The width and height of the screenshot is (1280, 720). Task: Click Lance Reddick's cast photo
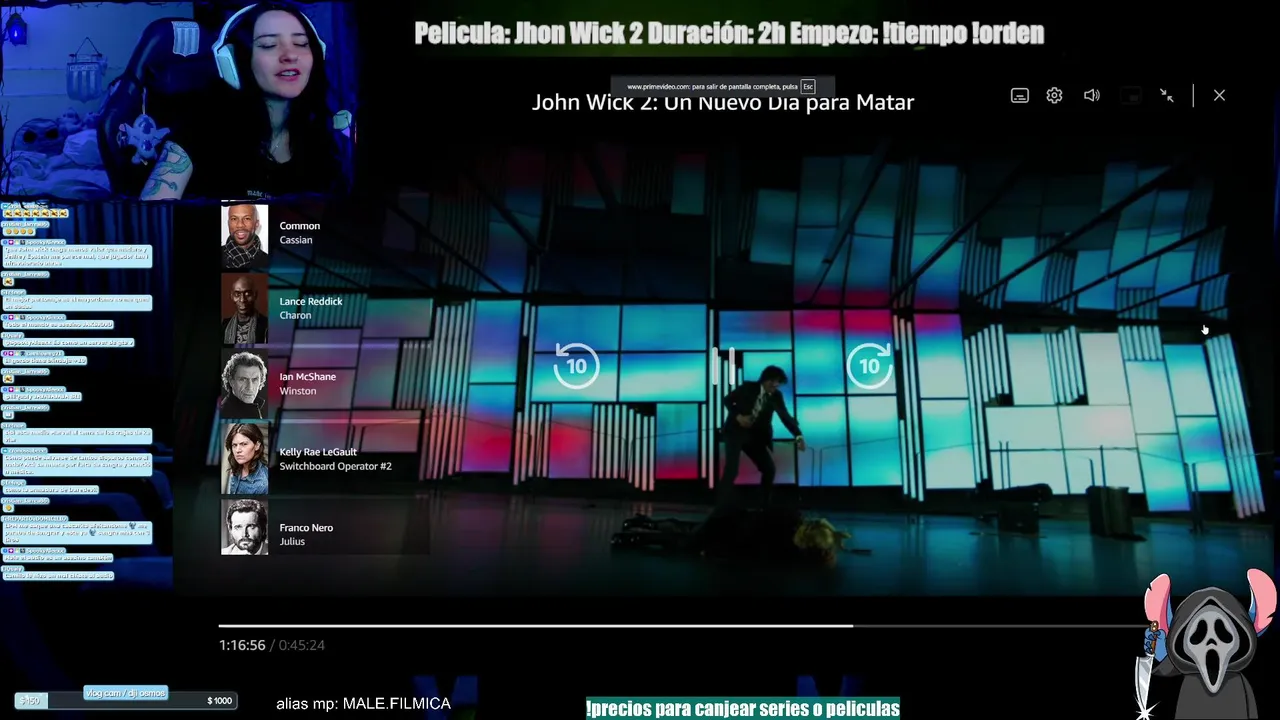coord(244,308)
